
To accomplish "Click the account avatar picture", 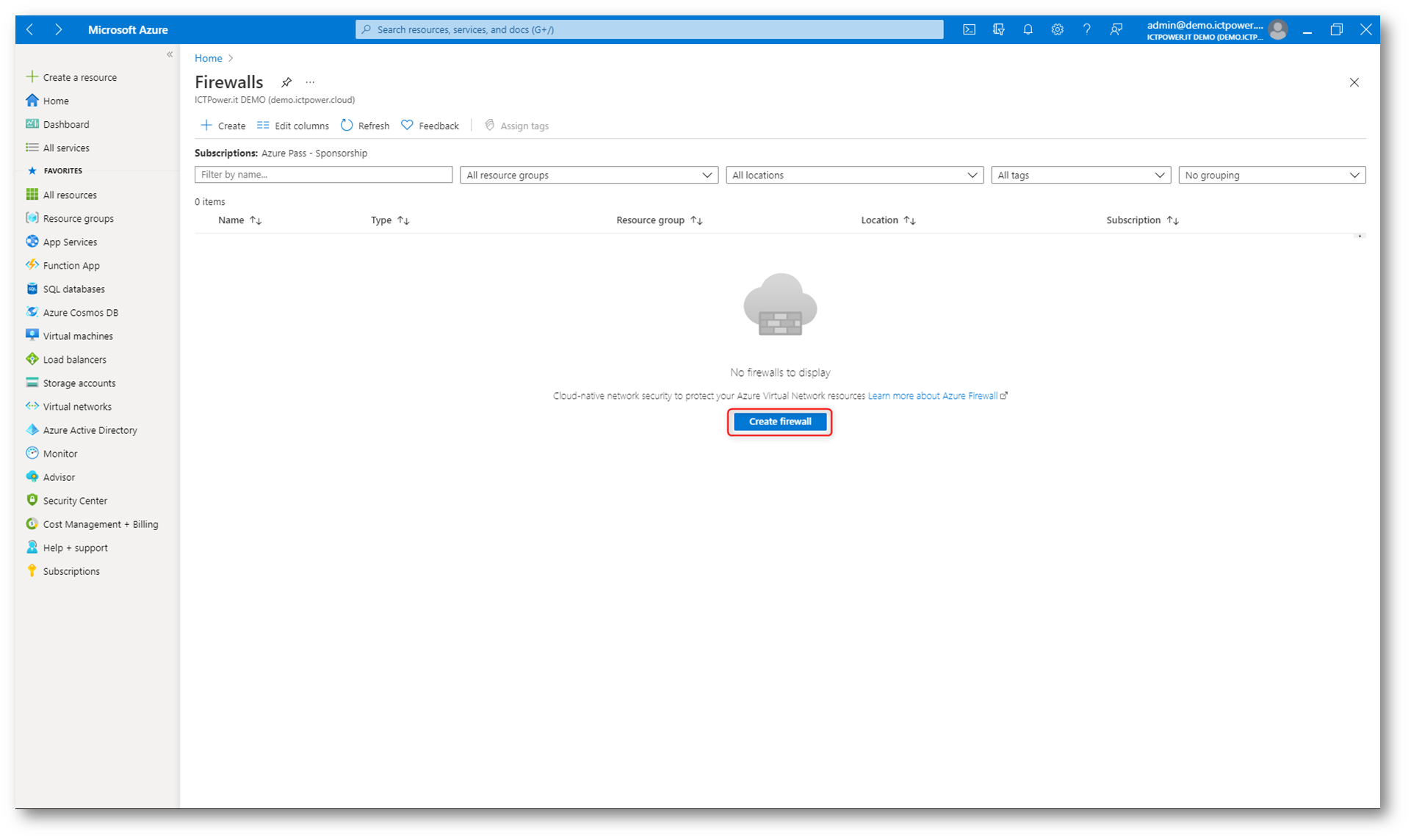I will pyautogui.click(x=1278, y=29).
